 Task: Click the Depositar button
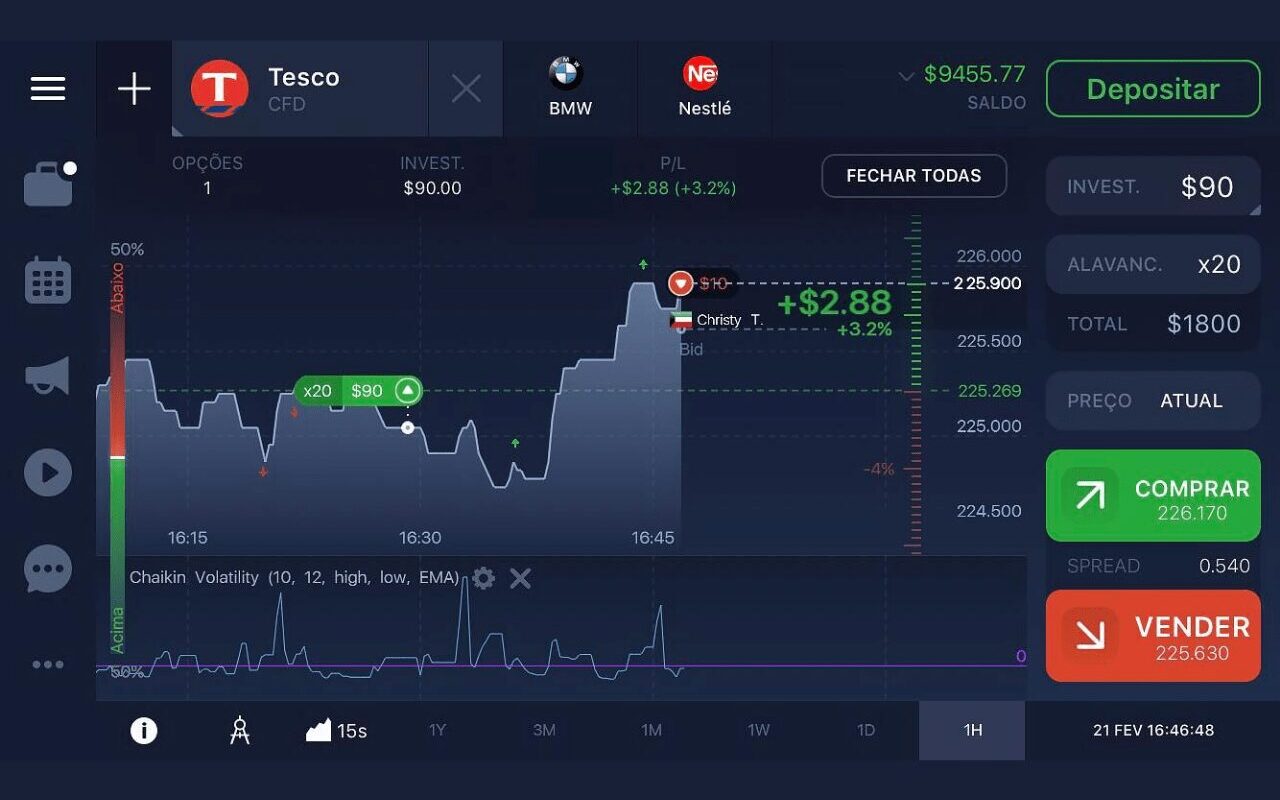click(1153, 89)
